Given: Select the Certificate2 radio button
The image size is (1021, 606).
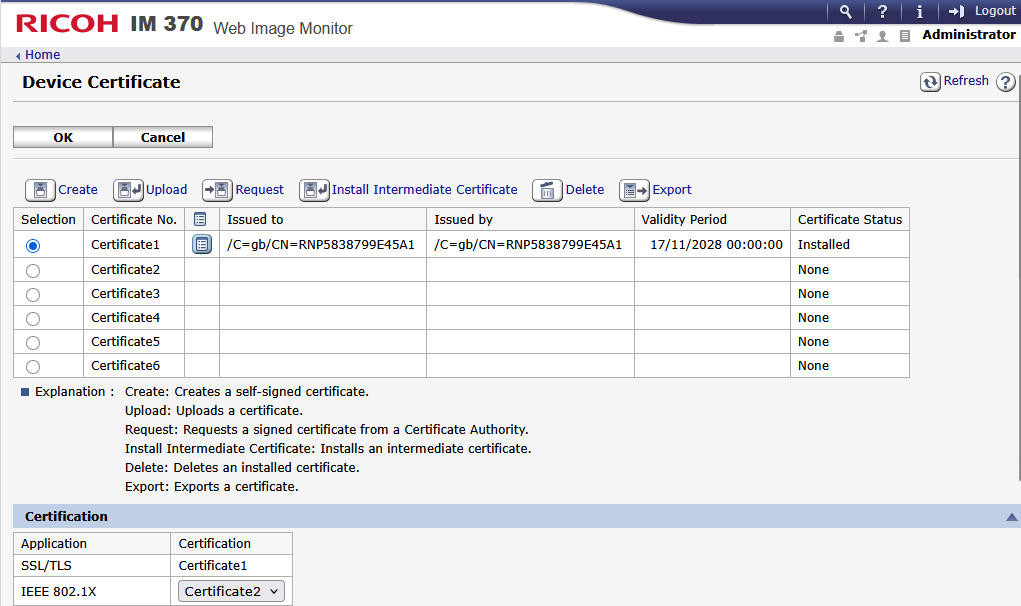Looking at the screenshot, I should [33, 271].
